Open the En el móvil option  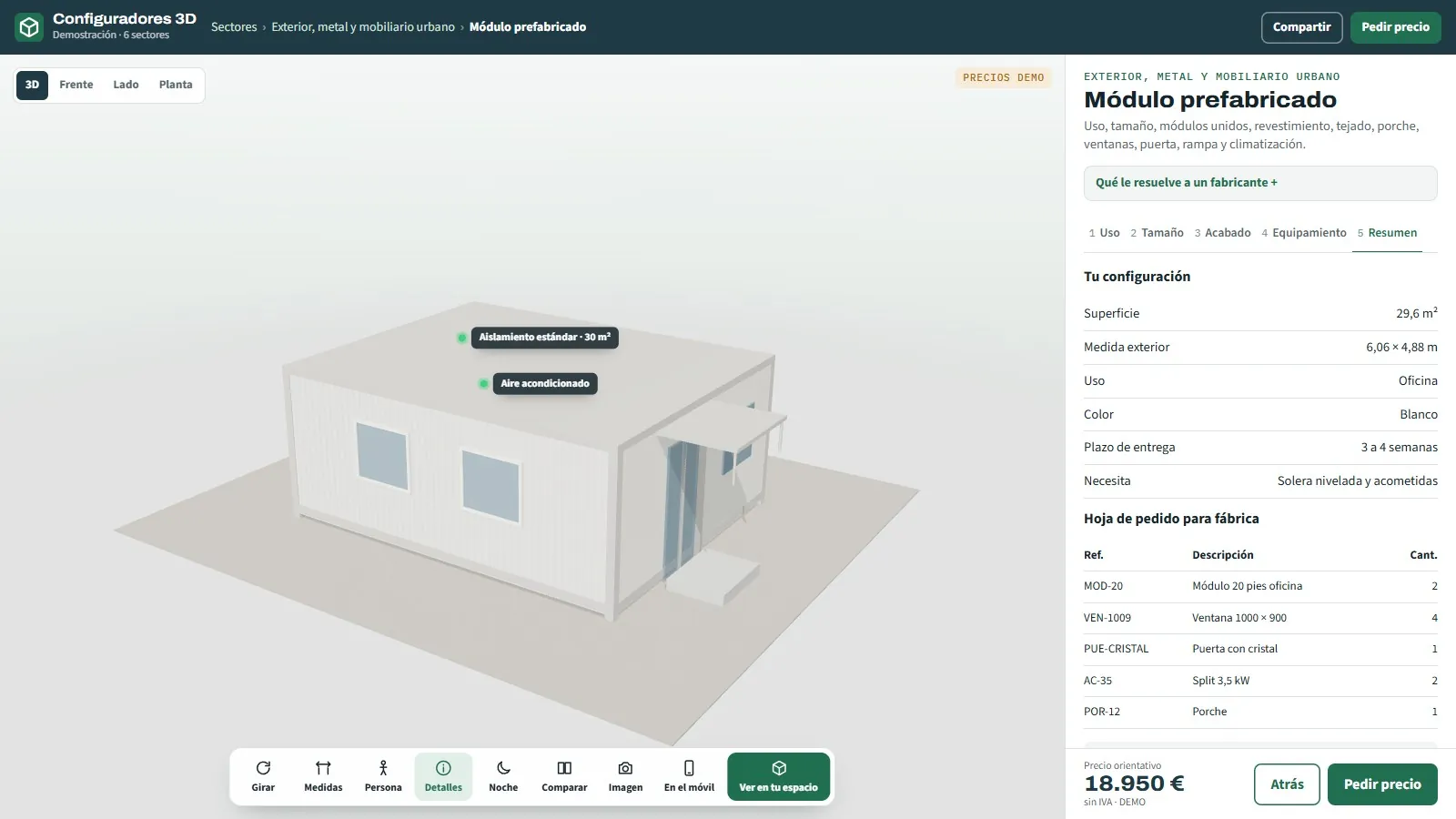point(689,776)
